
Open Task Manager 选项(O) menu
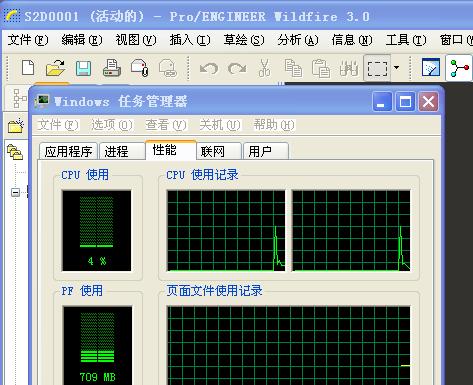pos(112,125)
